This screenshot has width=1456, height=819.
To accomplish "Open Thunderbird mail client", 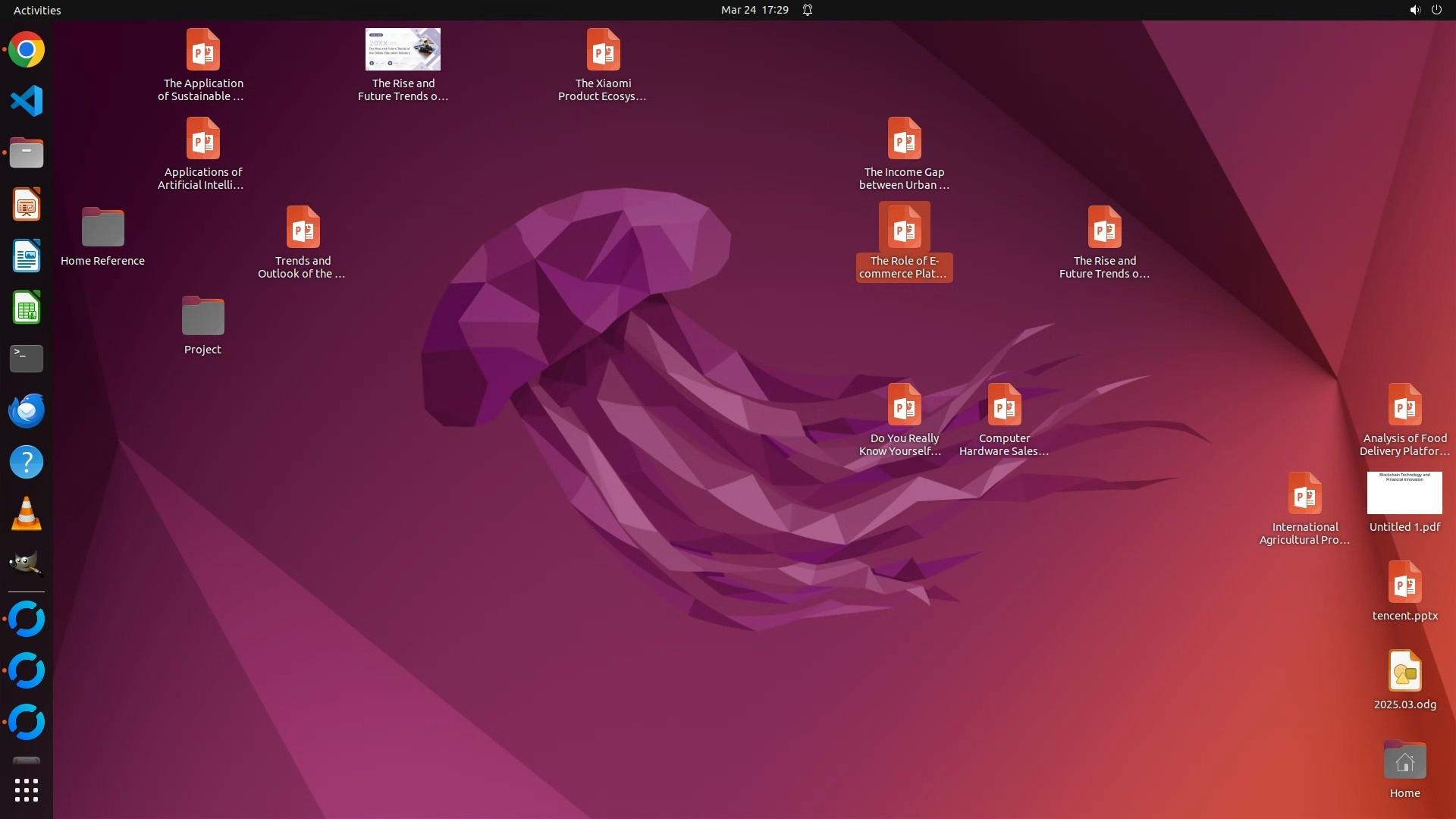I will 27,410.
